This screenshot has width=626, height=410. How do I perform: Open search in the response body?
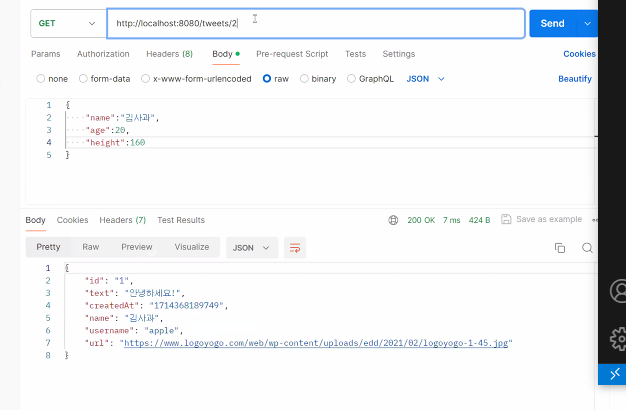pyautogui.click(x=587, y=248)
